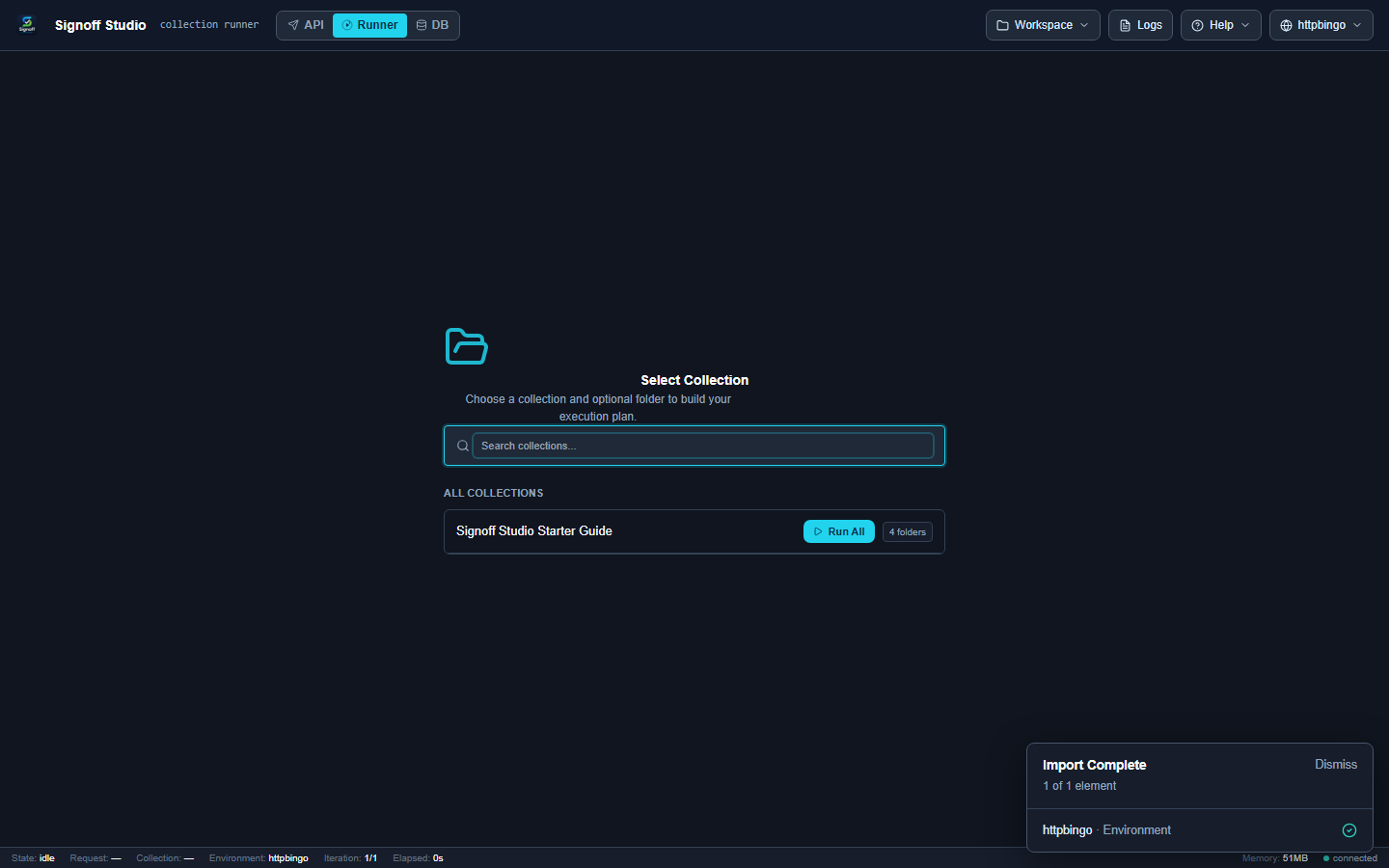Switch to the API tab
This screenshot has width=1389, height=868.
point(307,25)
